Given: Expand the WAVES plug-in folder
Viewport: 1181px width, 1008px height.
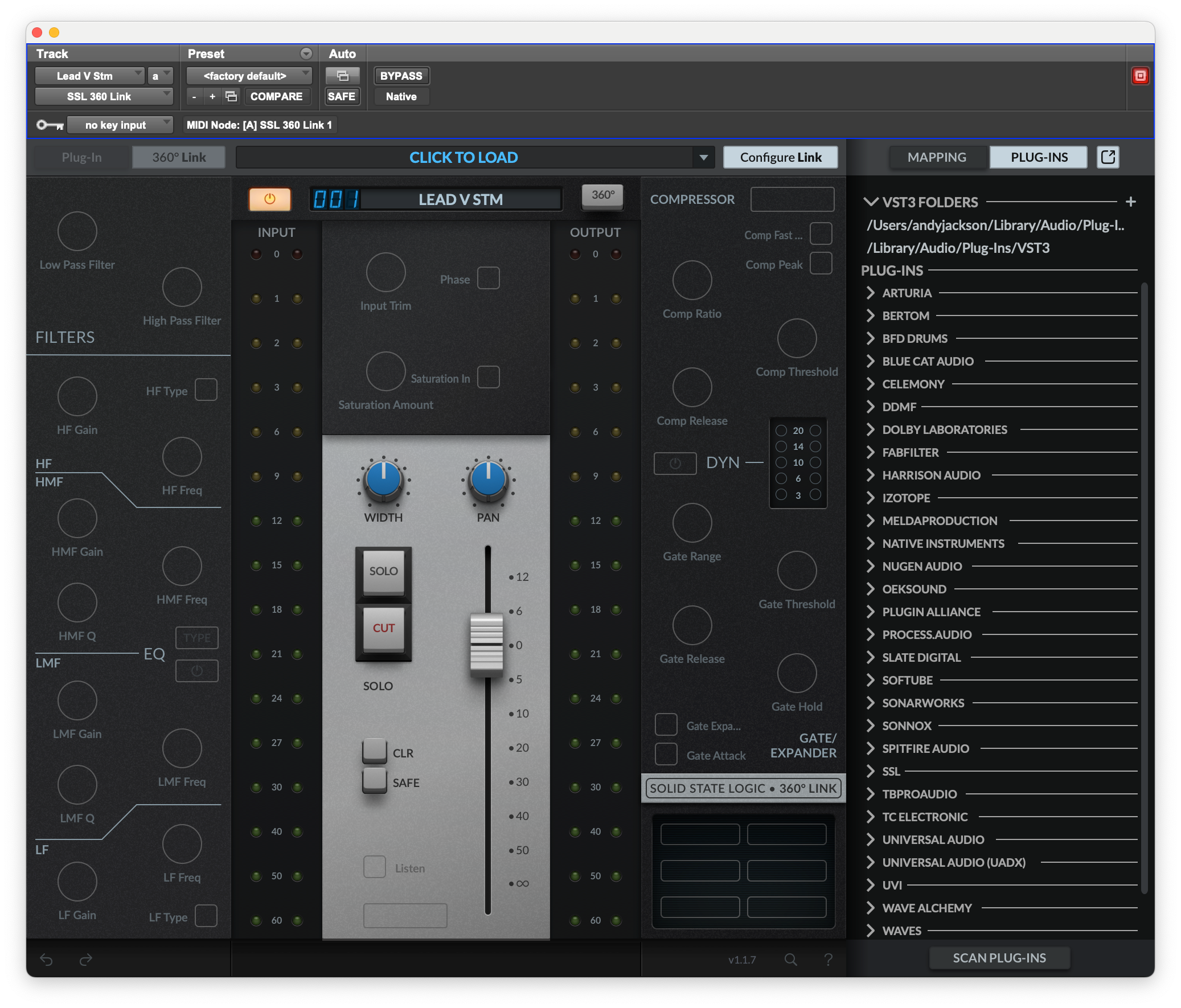Looking at the screenshot, I should (x=870, y=931).
